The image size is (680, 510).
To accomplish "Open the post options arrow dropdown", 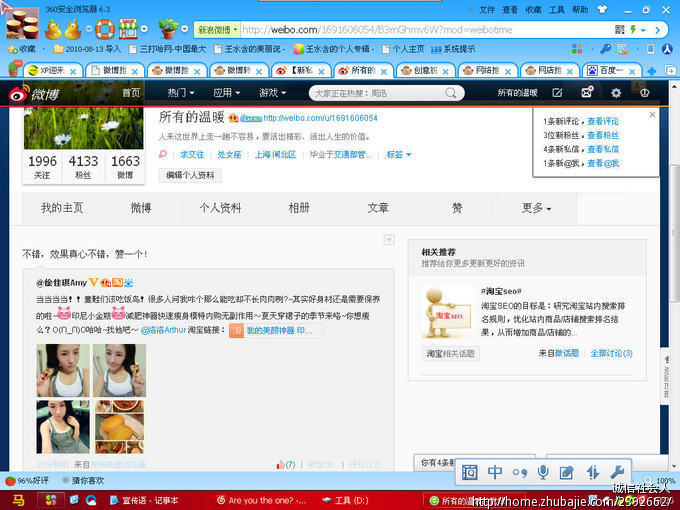I will click(x=389, y=239).
